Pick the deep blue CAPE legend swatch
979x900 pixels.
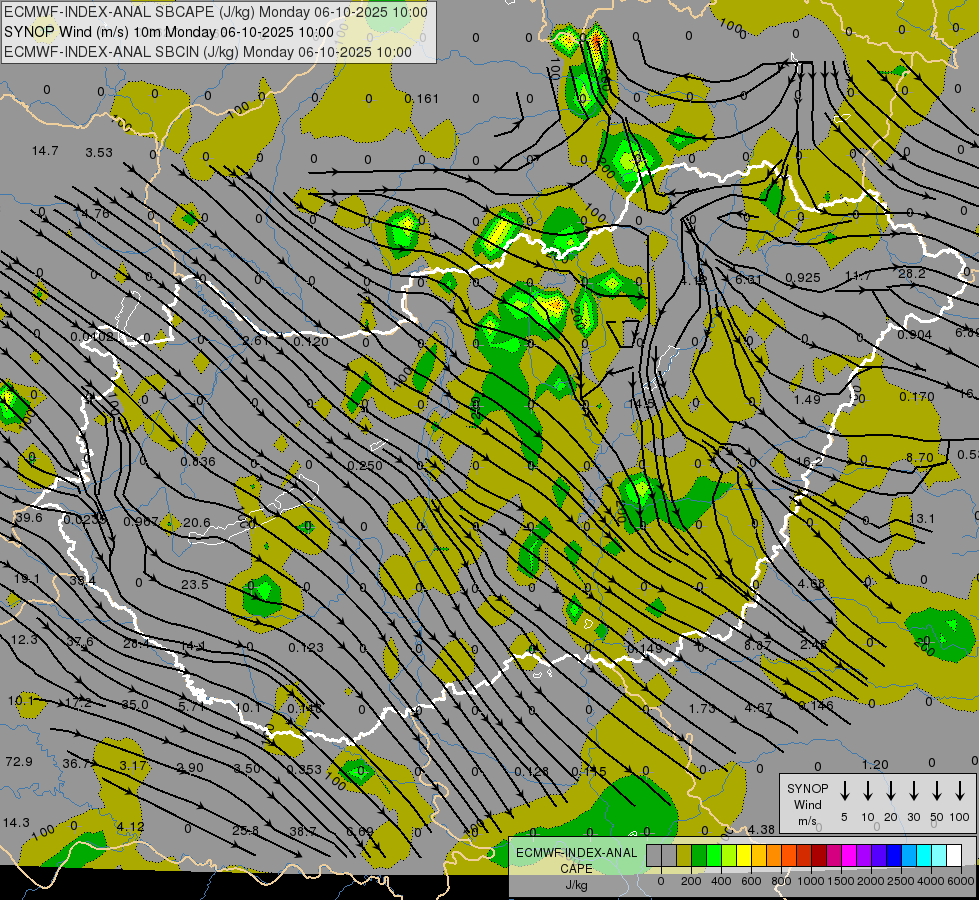[x=893, y=855]
